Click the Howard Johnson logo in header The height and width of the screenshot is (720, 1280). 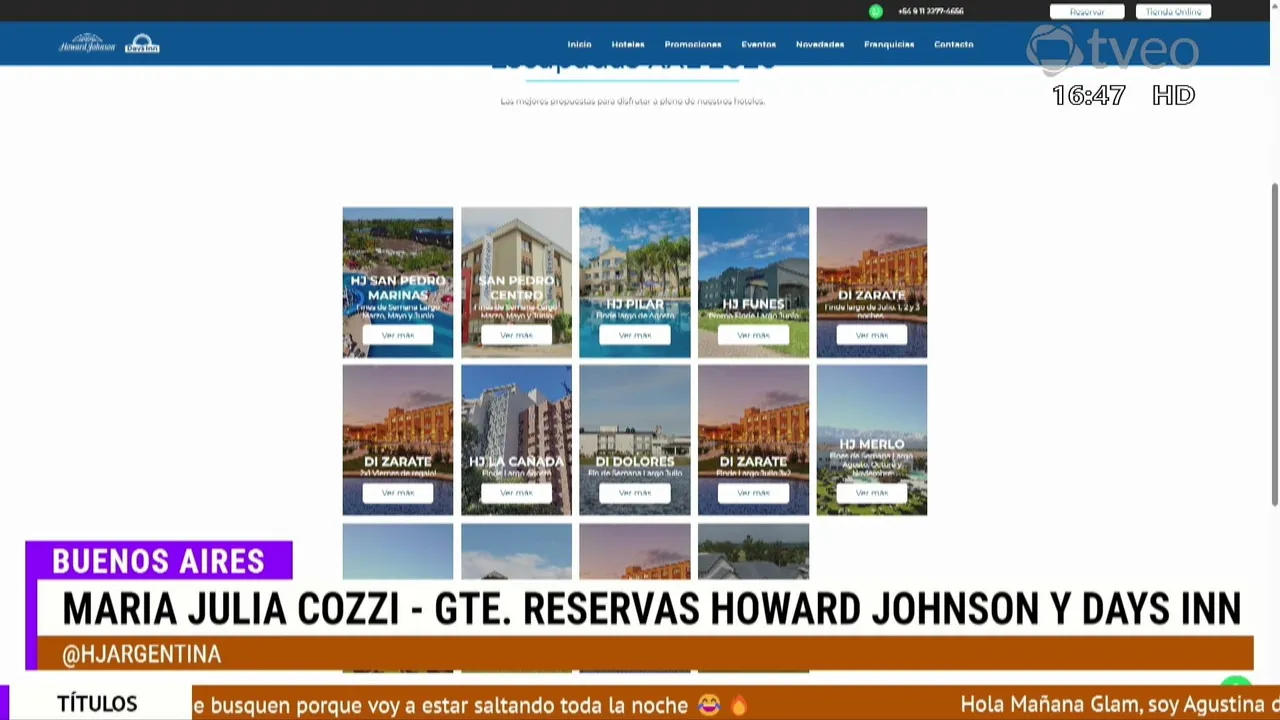[x=87, y=43]
